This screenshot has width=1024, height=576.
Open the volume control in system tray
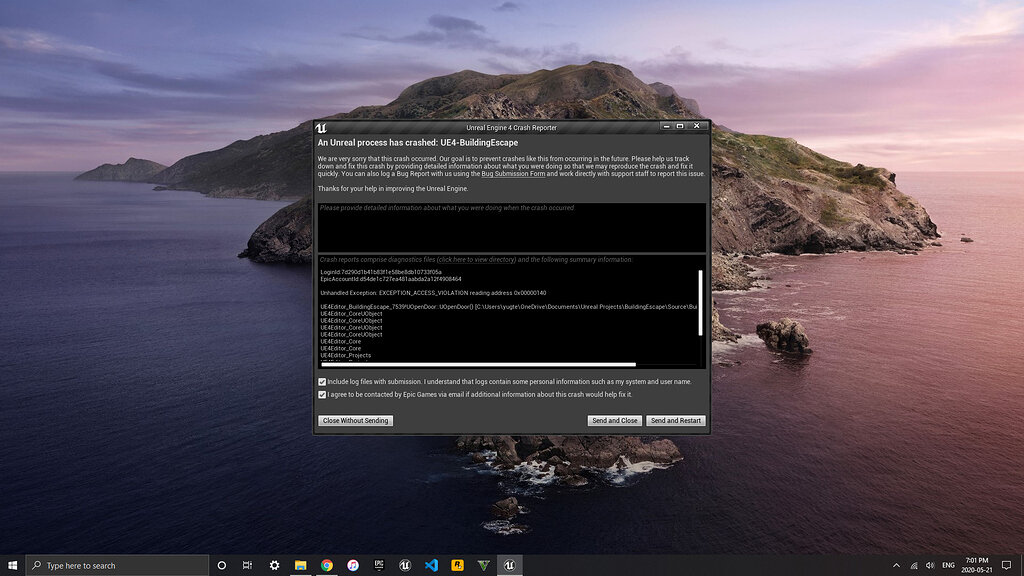(930, 566)
